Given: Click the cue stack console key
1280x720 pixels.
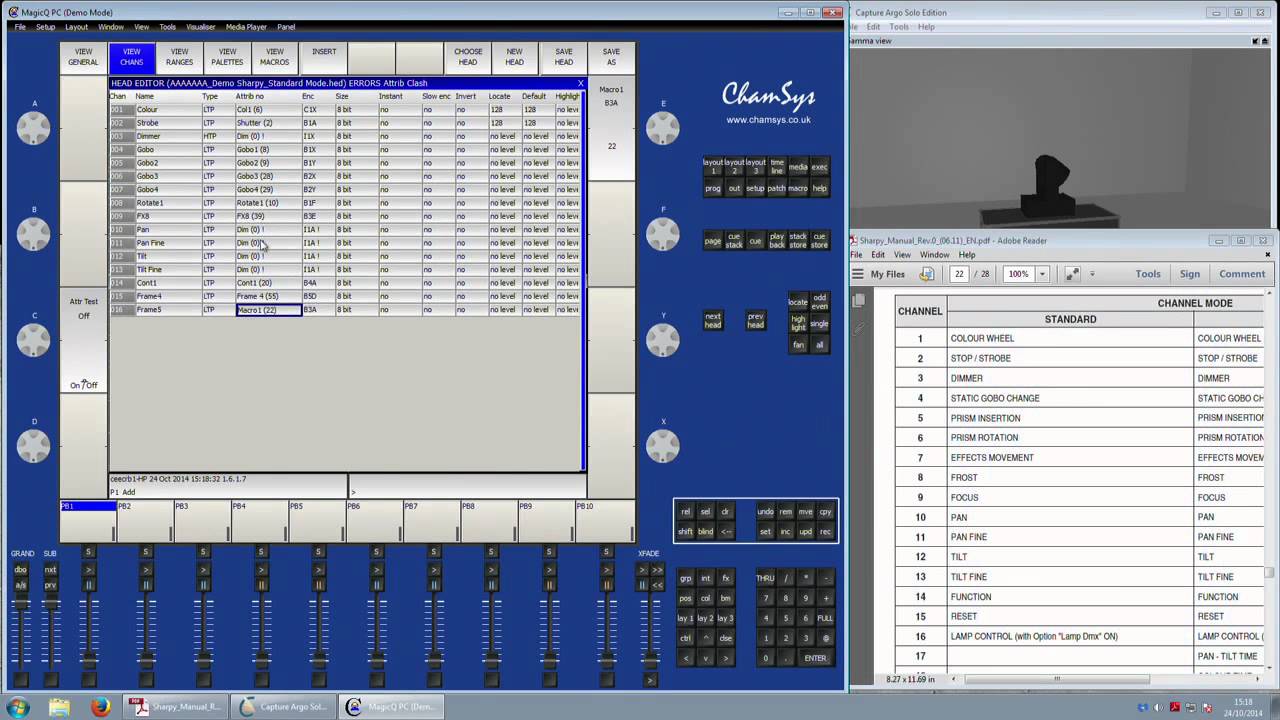Looking at the screenshot, I should pyautogui.click(x=734, y=241).
